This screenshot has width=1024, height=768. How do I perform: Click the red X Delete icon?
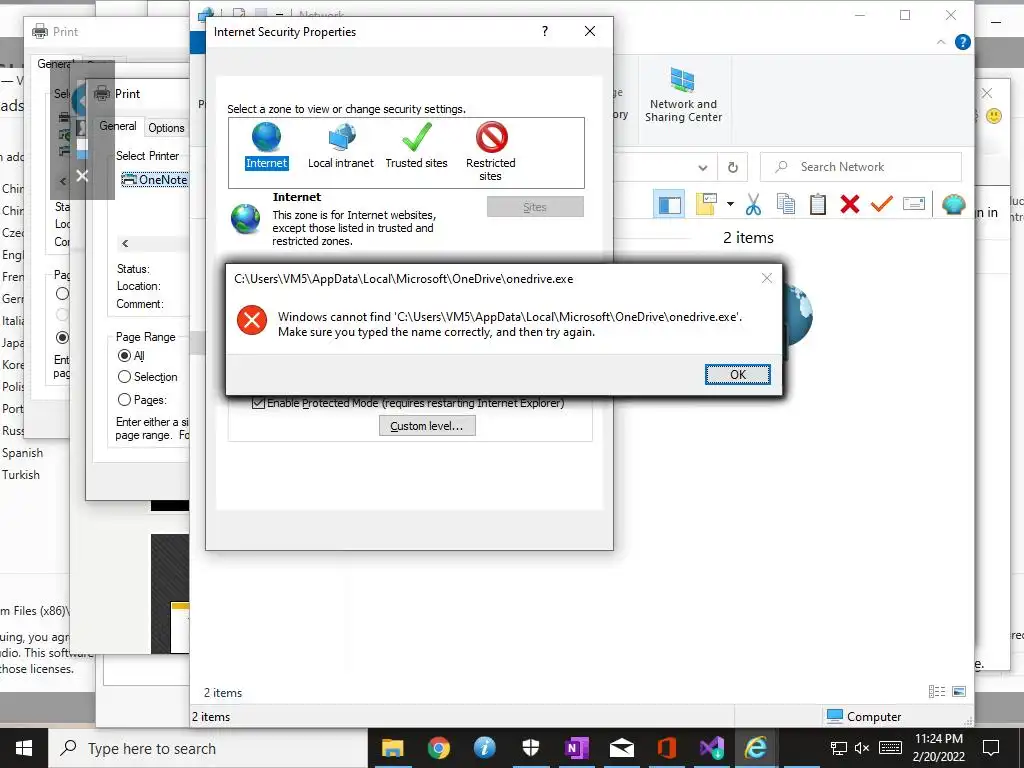pyautogui.click(x=850, y=204)
